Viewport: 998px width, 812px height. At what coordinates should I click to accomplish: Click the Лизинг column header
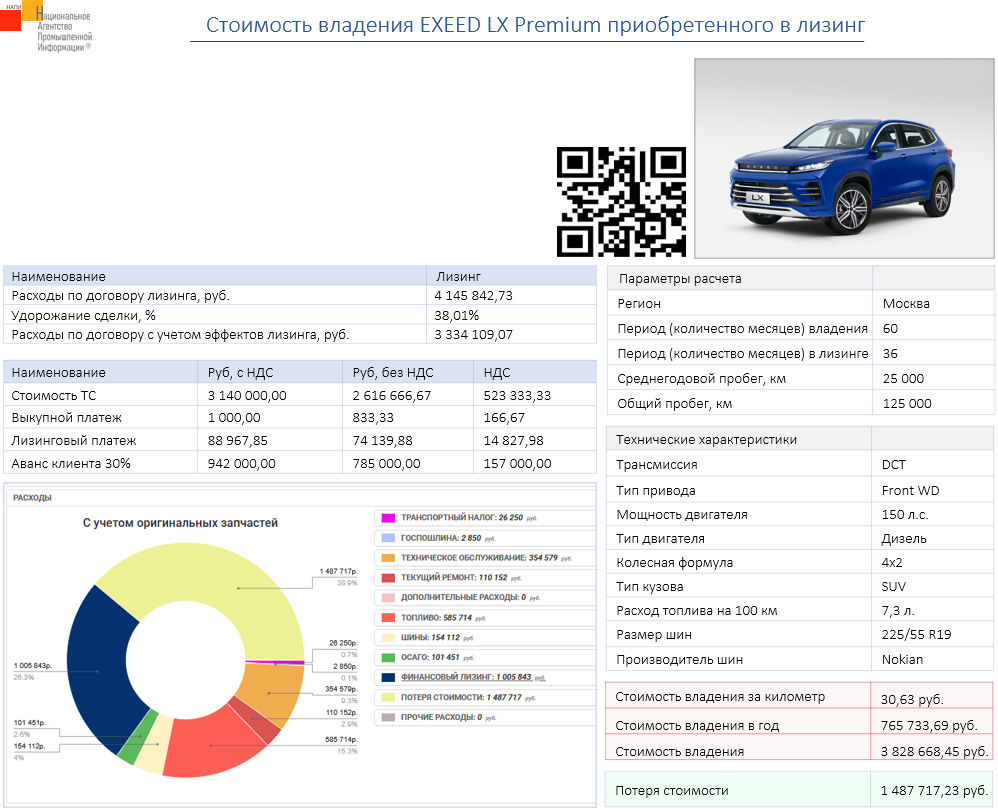tap(458, 276)
